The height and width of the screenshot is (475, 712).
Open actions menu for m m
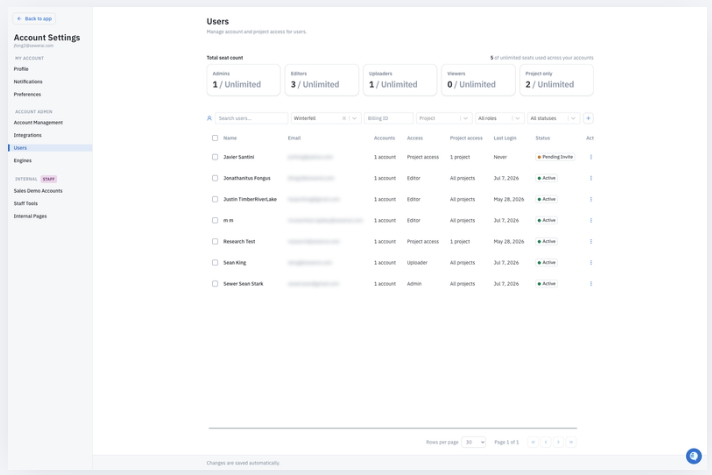(x=591, y=220)
